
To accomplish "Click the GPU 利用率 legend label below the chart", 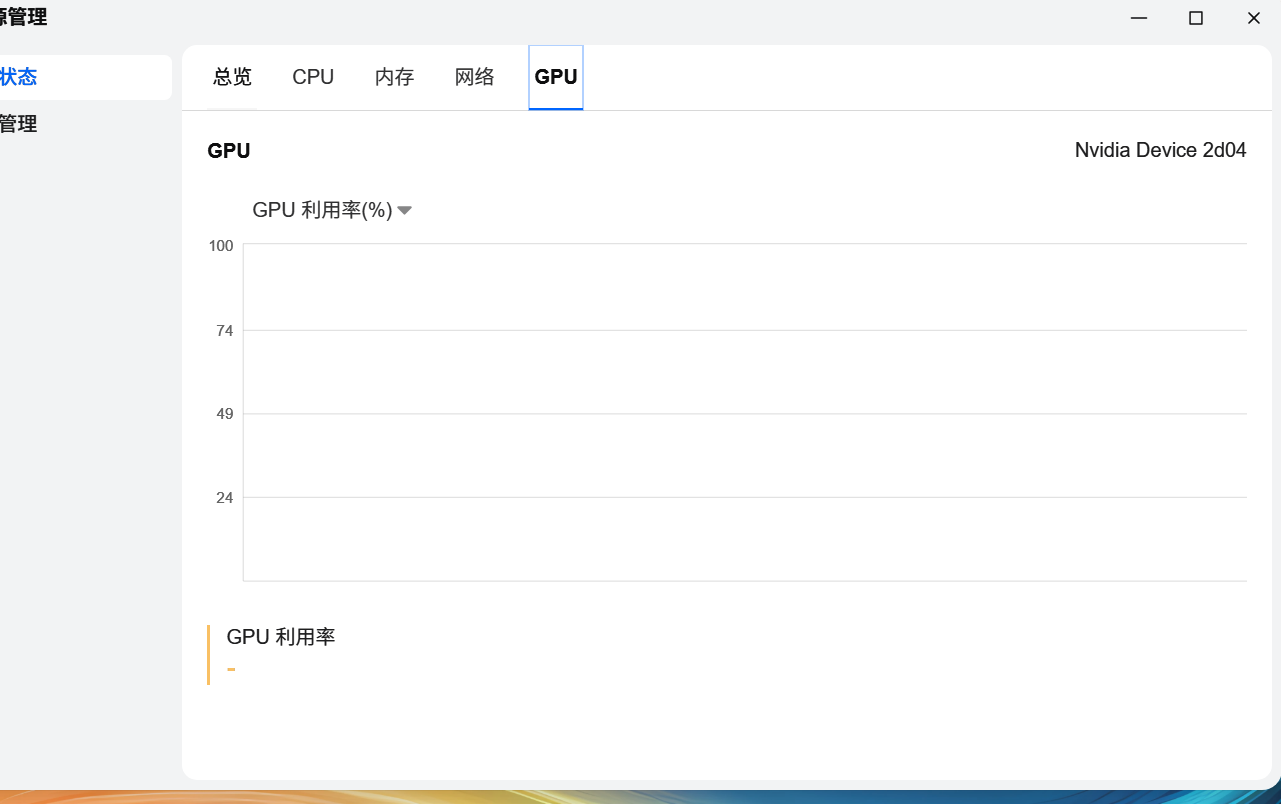I will pyautogui.click(x=281, y=636).
